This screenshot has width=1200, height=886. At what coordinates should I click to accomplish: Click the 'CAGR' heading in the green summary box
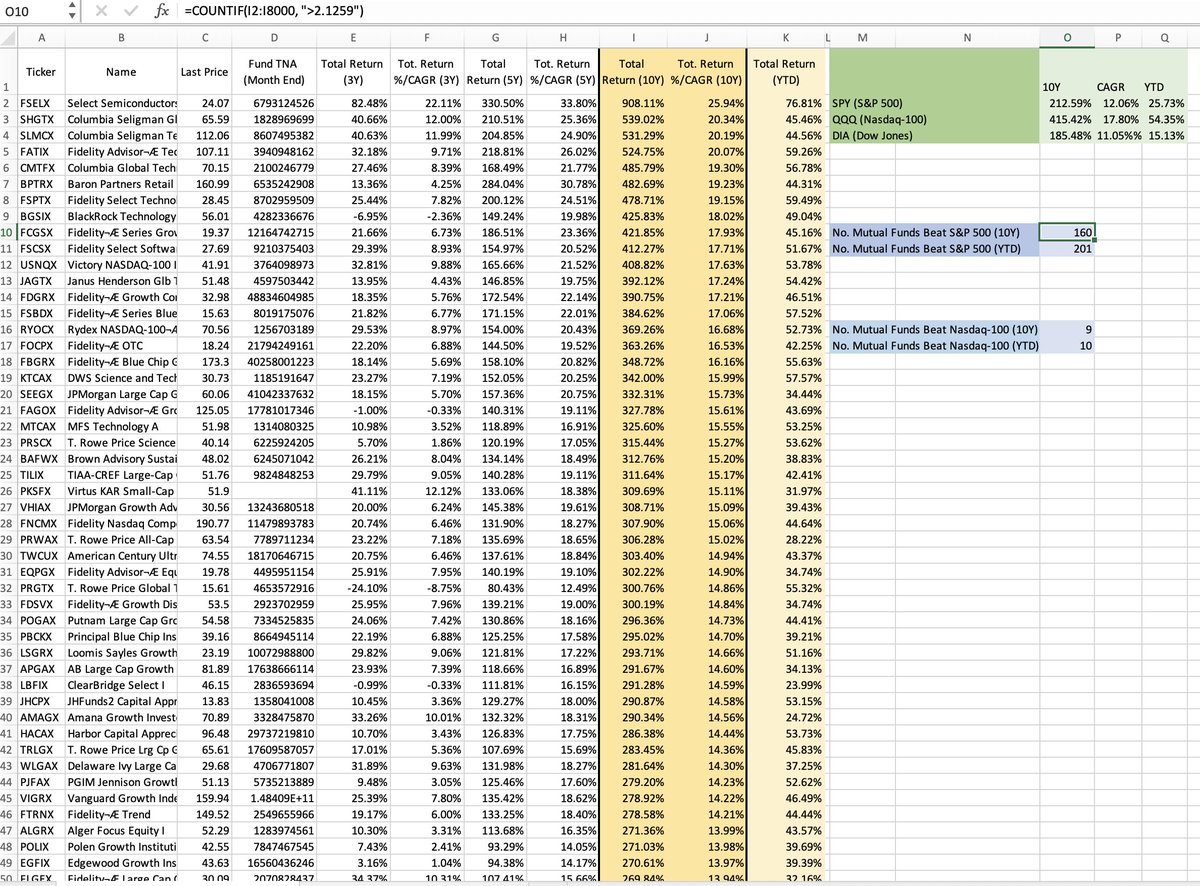click(x=1112, y=87)
